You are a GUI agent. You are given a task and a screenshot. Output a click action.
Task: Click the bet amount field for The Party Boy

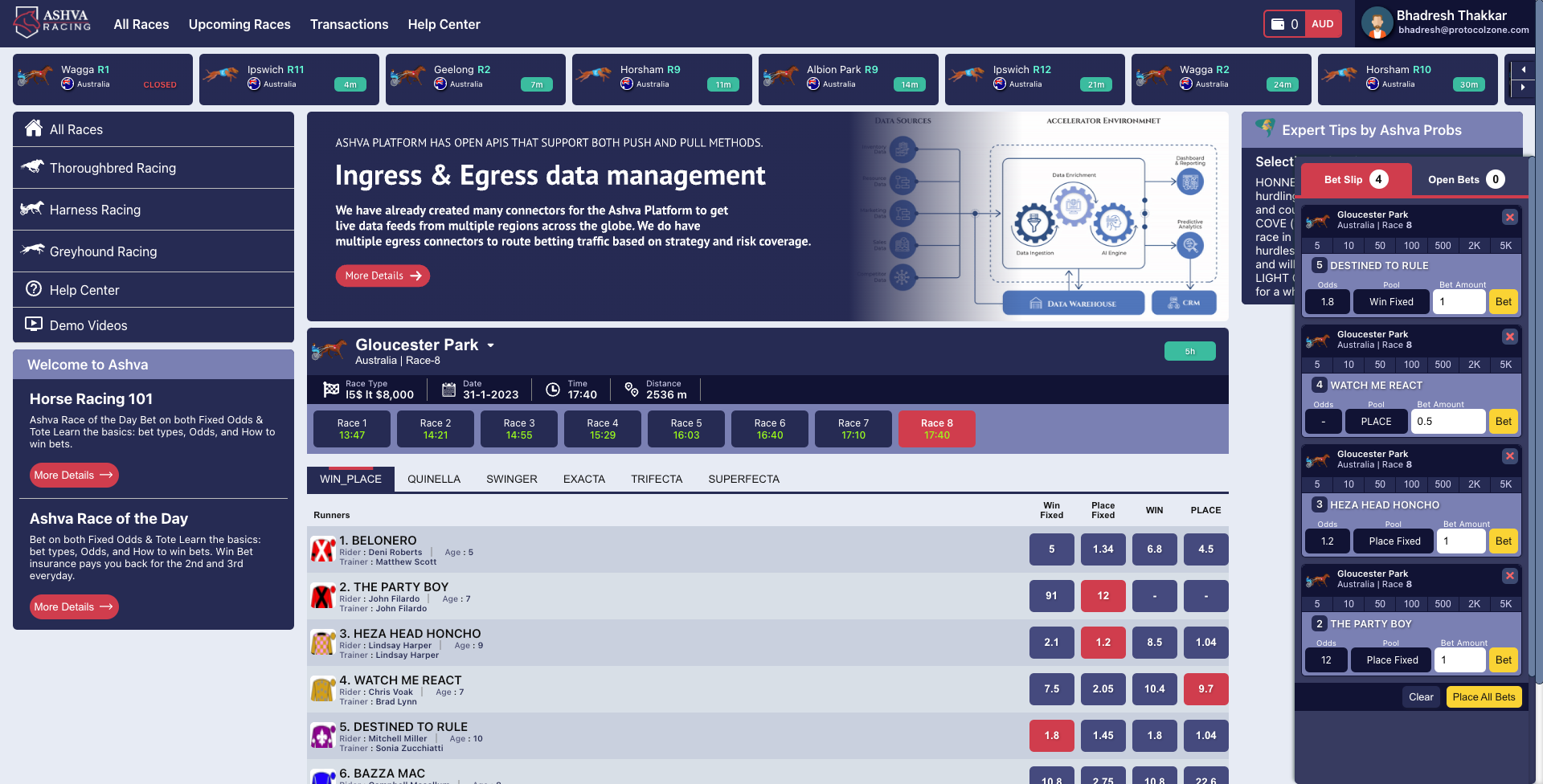click(x=1459, y=659)
